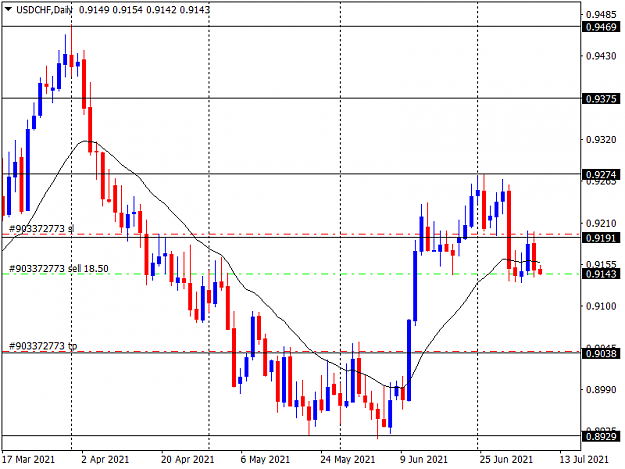Click the 24 May 2021 date label
625x469 pixels.
coord(348,459)
